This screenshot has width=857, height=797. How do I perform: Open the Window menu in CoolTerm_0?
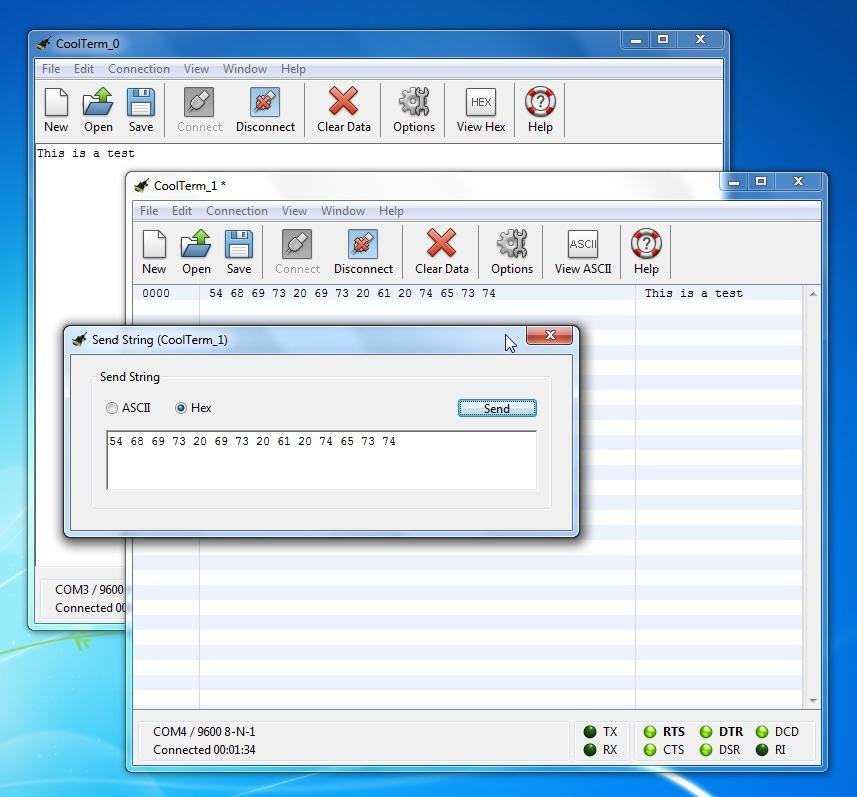tap(244, 69)
